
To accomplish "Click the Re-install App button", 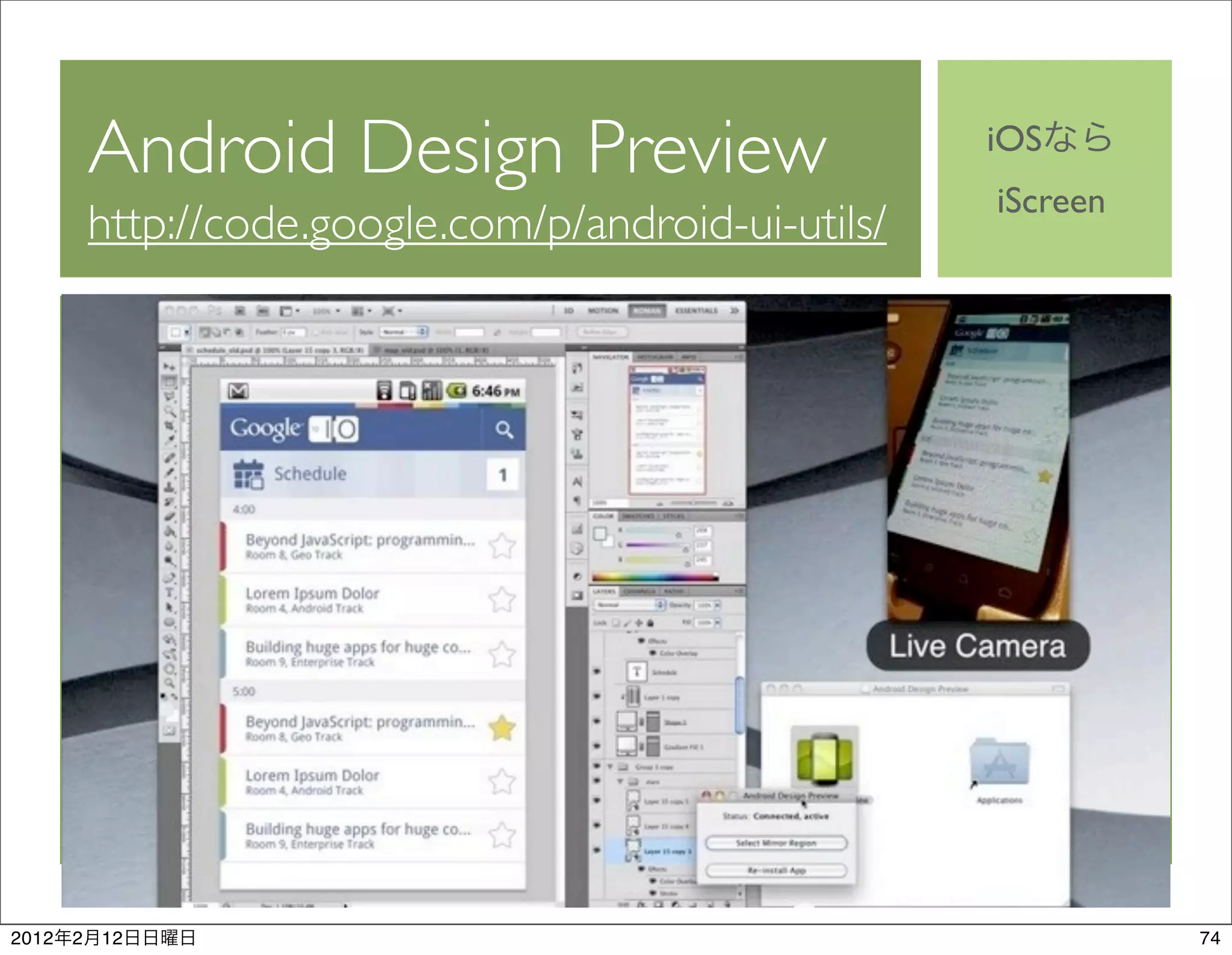I will point(776,870).
